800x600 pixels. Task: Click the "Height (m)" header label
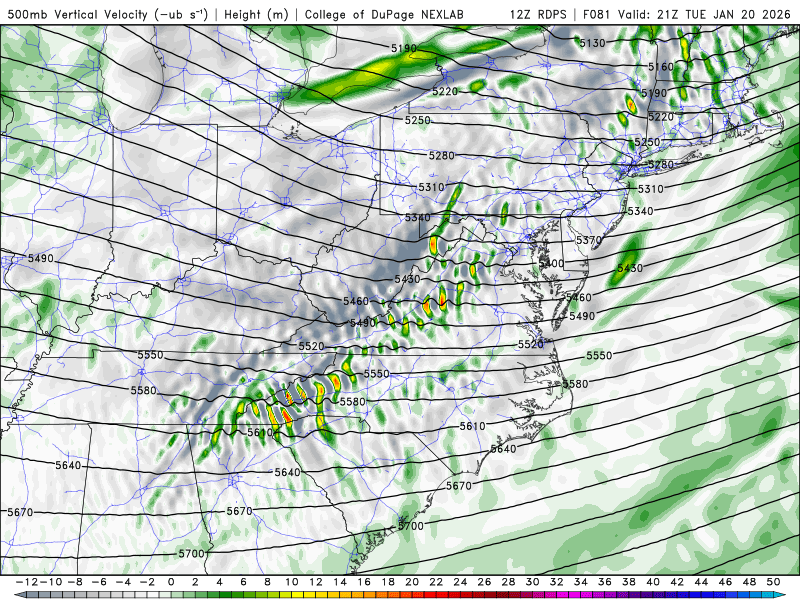pos(256,14)
